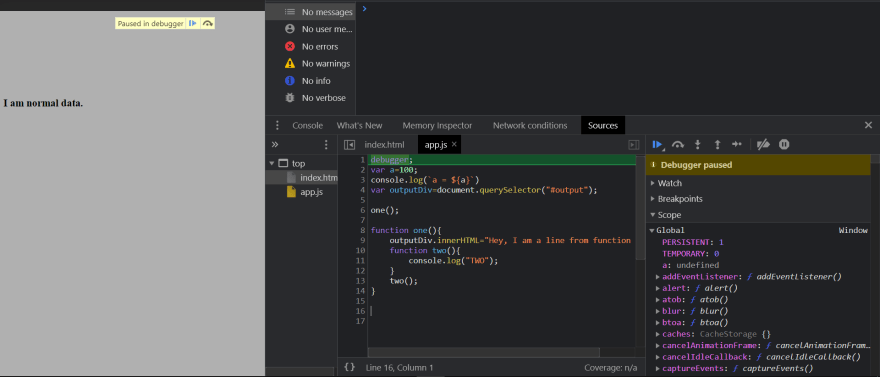
Task: Click the debugger; statement on line 1
Action: point(391,160)
